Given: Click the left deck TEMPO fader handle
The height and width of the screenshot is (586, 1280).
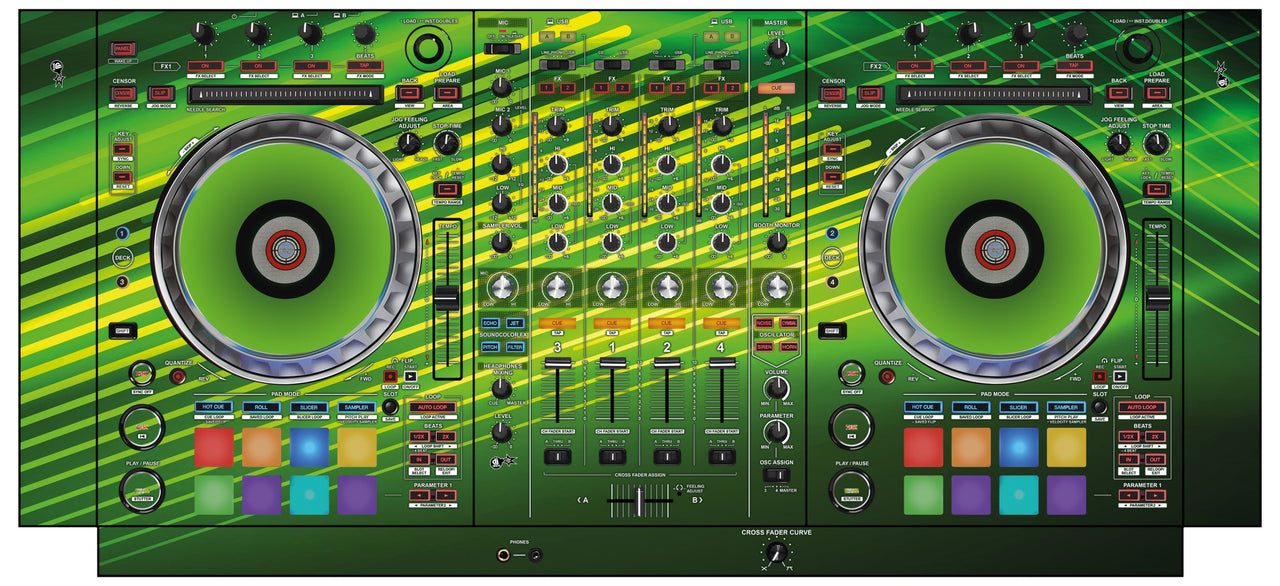Looking at the screenshot, I should click(x=446, y=297).
